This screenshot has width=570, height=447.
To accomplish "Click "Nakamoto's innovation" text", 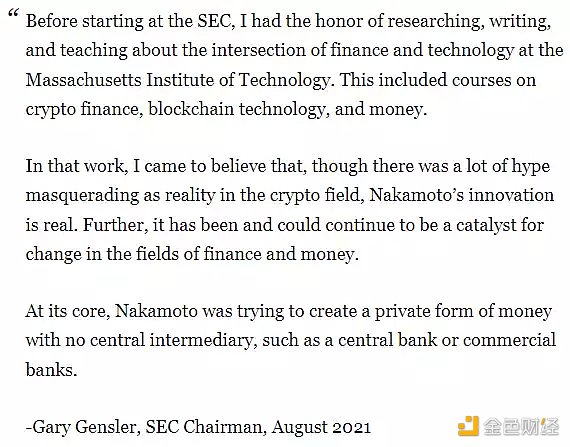I will (462, 196).
